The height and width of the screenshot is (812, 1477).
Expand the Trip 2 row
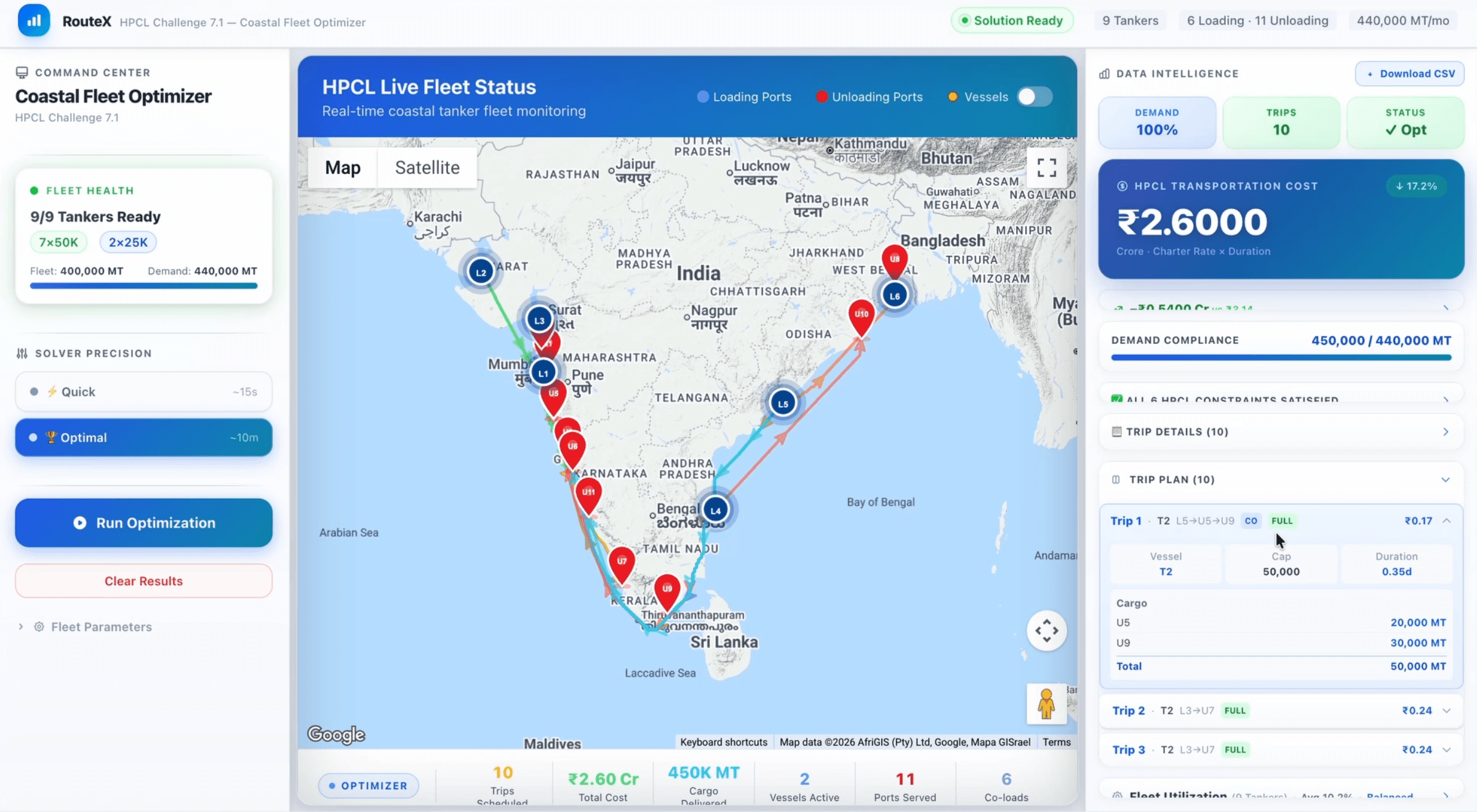pyautogui.click(x=1281, y=710)
